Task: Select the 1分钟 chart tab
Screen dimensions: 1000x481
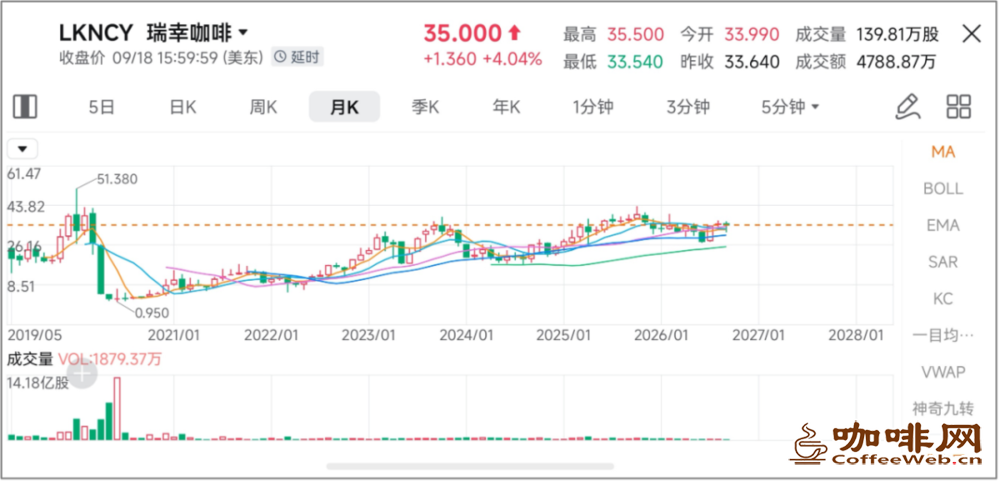Action: click(593, 107)
